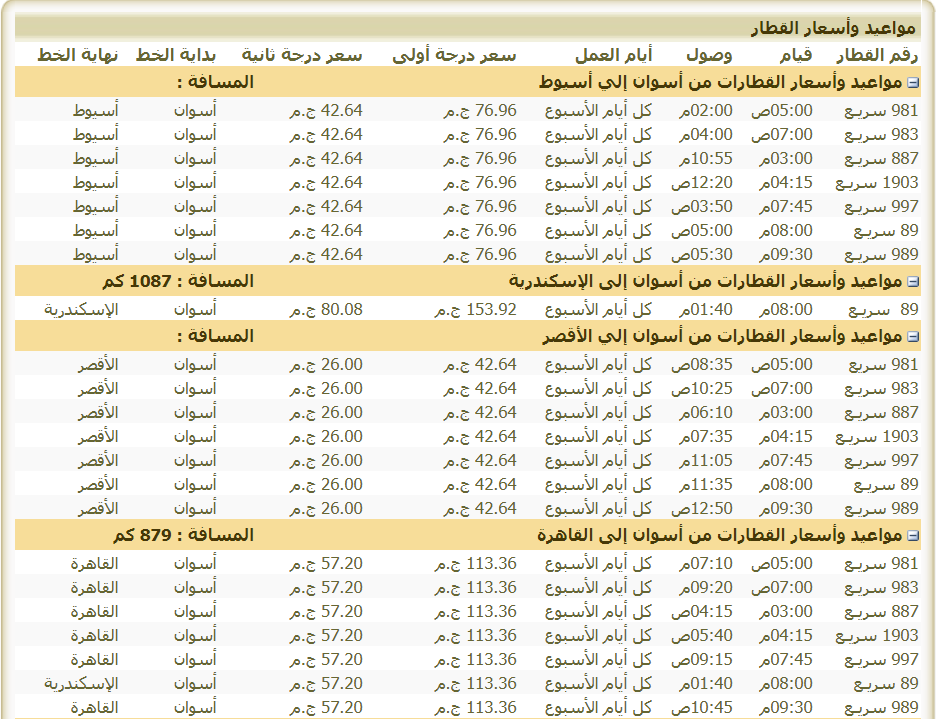This screenshot has height=719, width=936.
Task: Click the سعر درجة أولى column header
Action: tap(454, 55)
